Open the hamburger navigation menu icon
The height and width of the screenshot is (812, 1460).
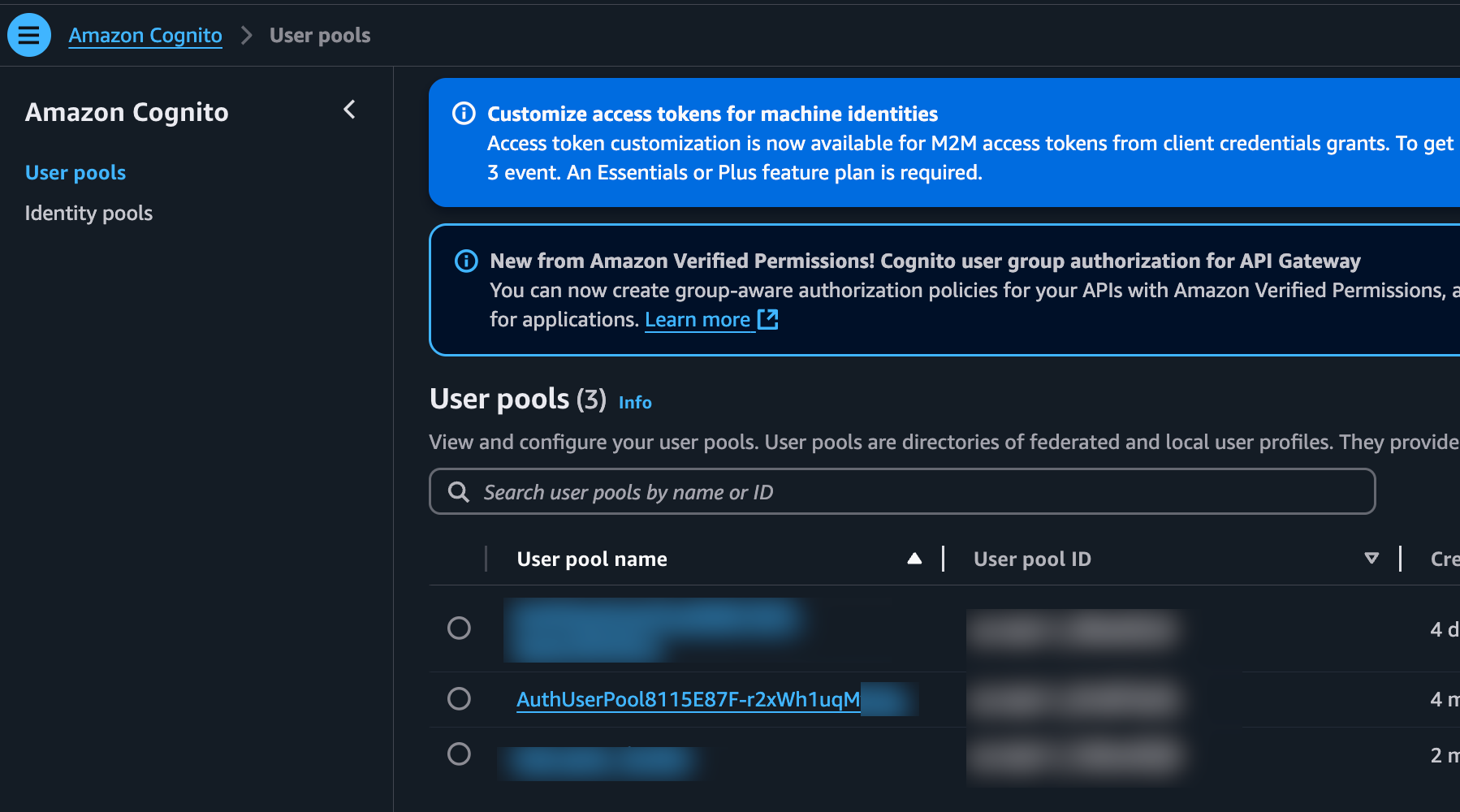coord(29,35)
